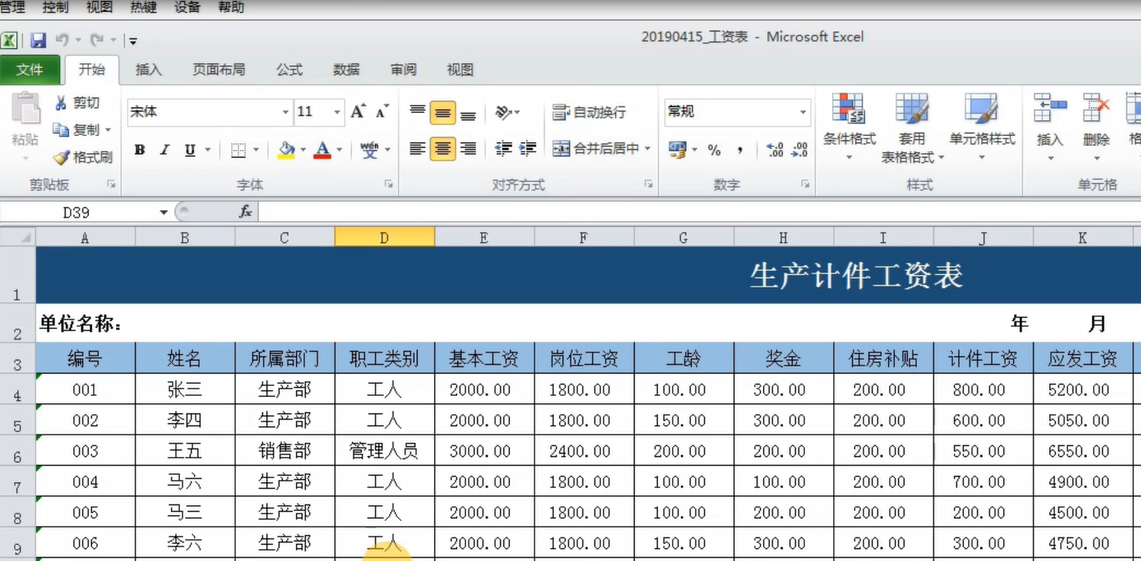Toggle italic formatting
This screenshot has width=1141, height=561.
coord(165,150)
